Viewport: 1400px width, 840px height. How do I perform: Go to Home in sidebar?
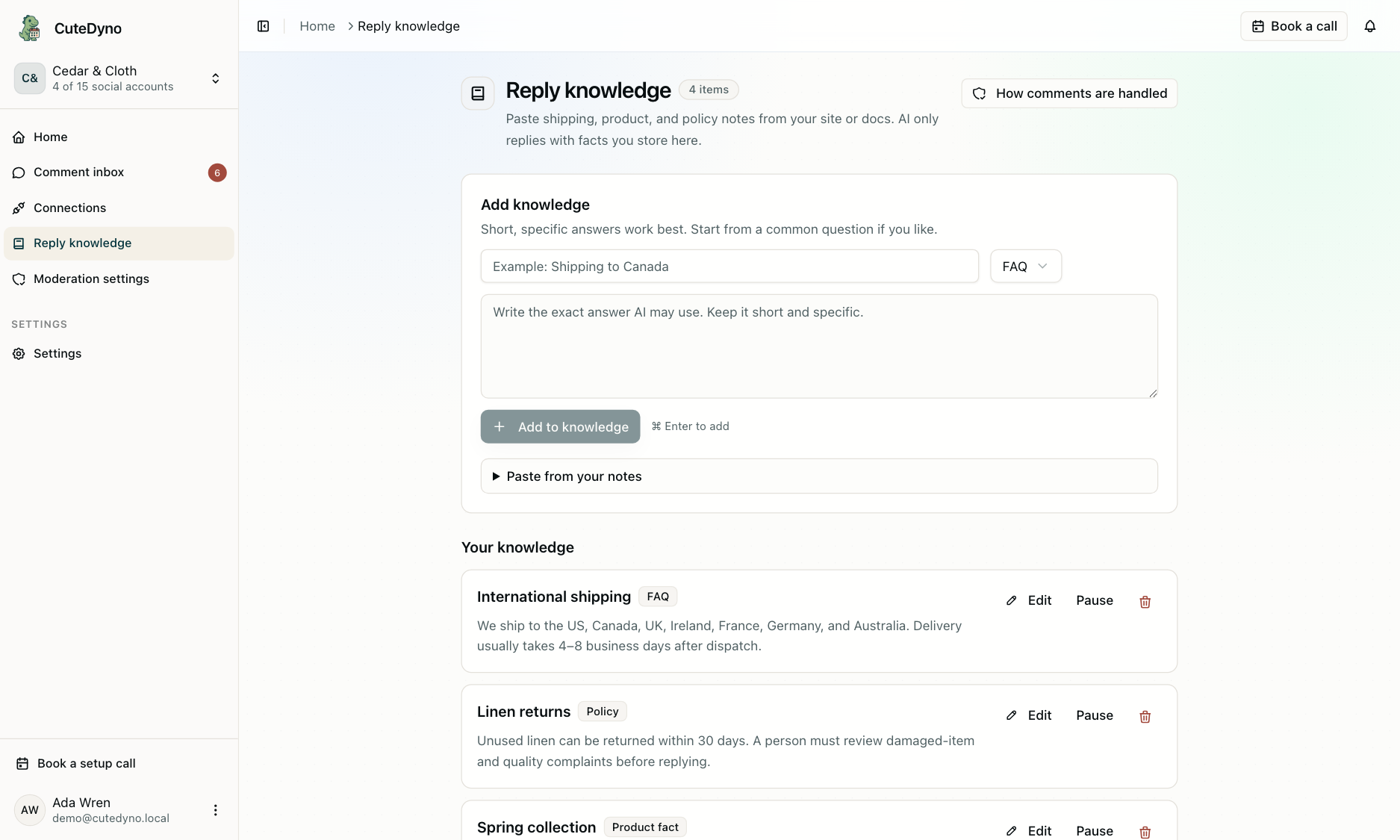tap(119, 137)
